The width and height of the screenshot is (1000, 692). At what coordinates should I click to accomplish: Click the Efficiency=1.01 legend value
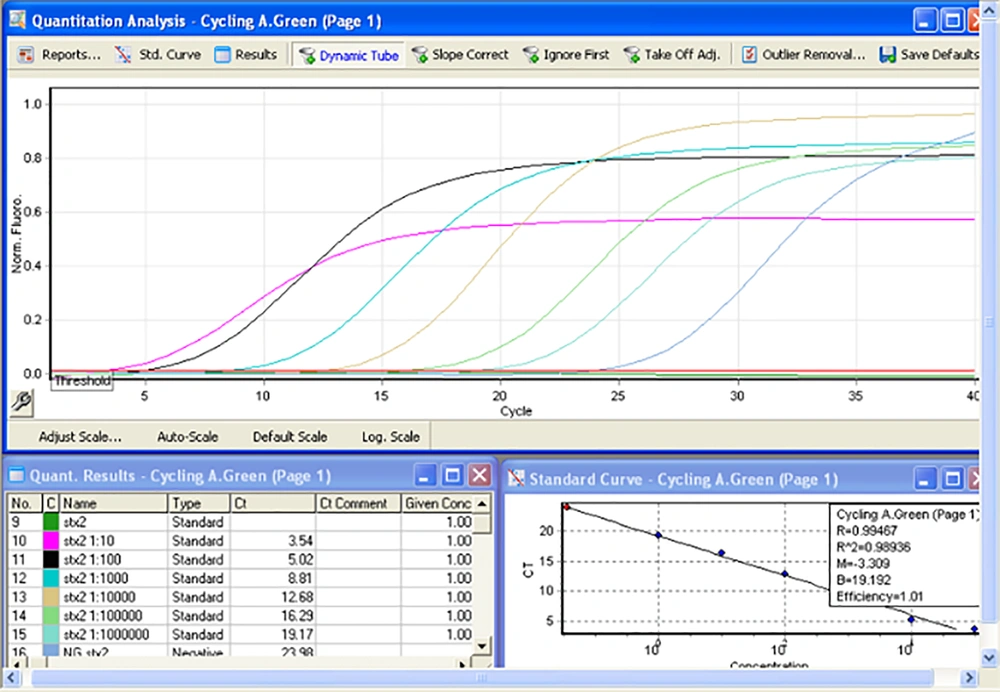click(879, 597)
